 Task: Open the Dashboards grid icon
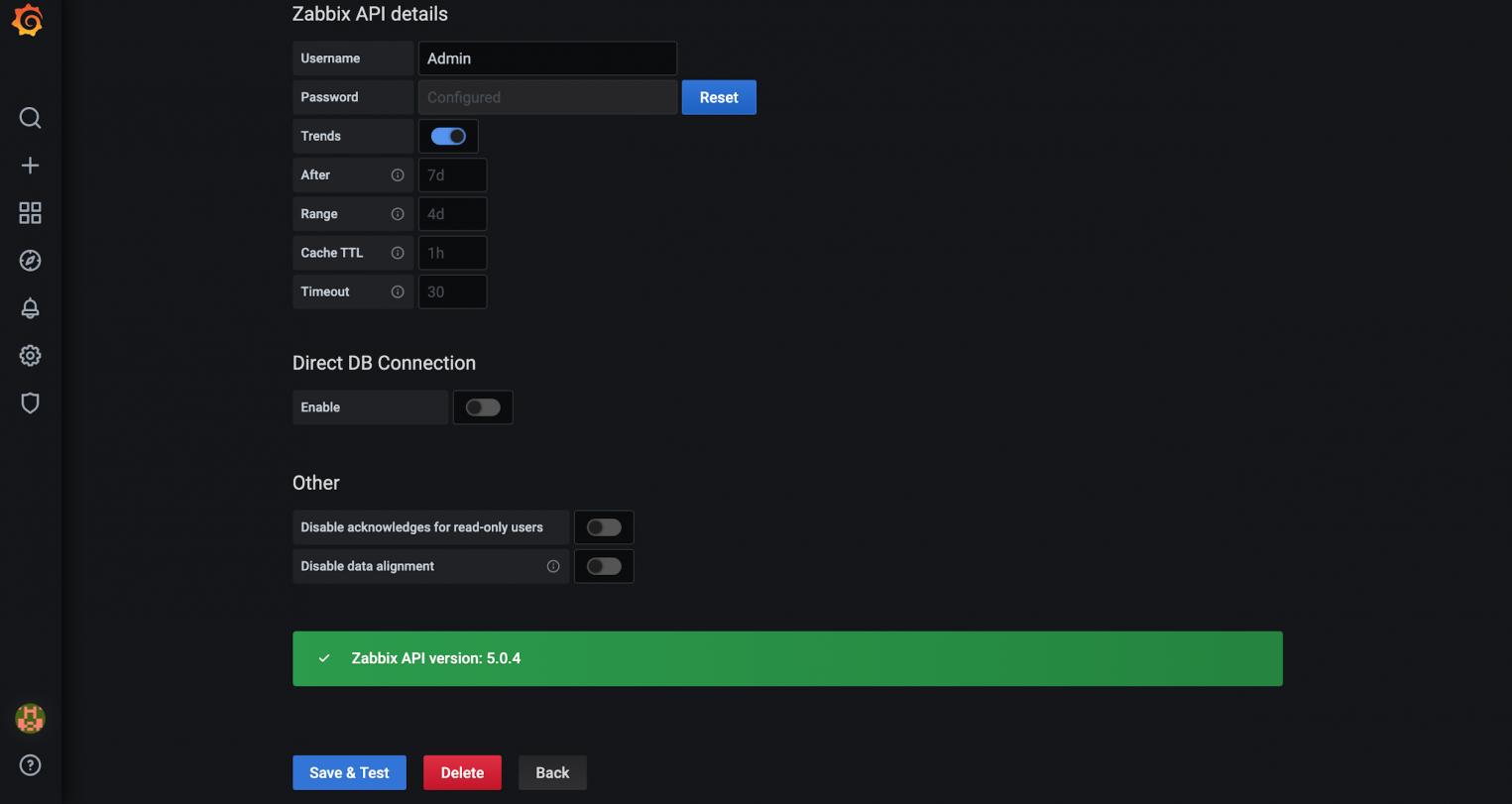pyautogui.click(x=30, y=213)
